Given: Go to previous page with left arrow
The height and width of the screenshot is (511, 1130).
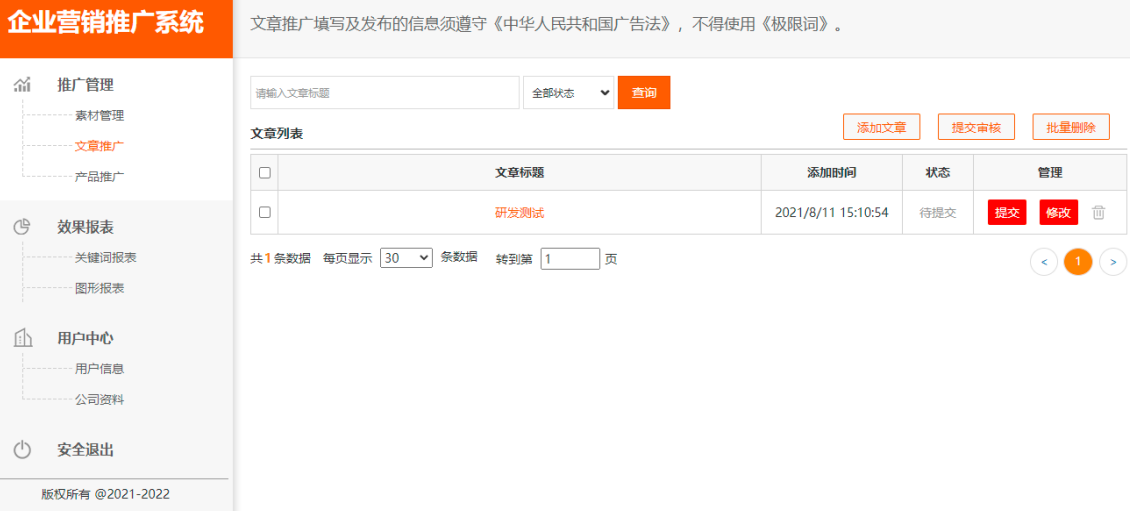Looking at the screenshot, I should 1043,262.
